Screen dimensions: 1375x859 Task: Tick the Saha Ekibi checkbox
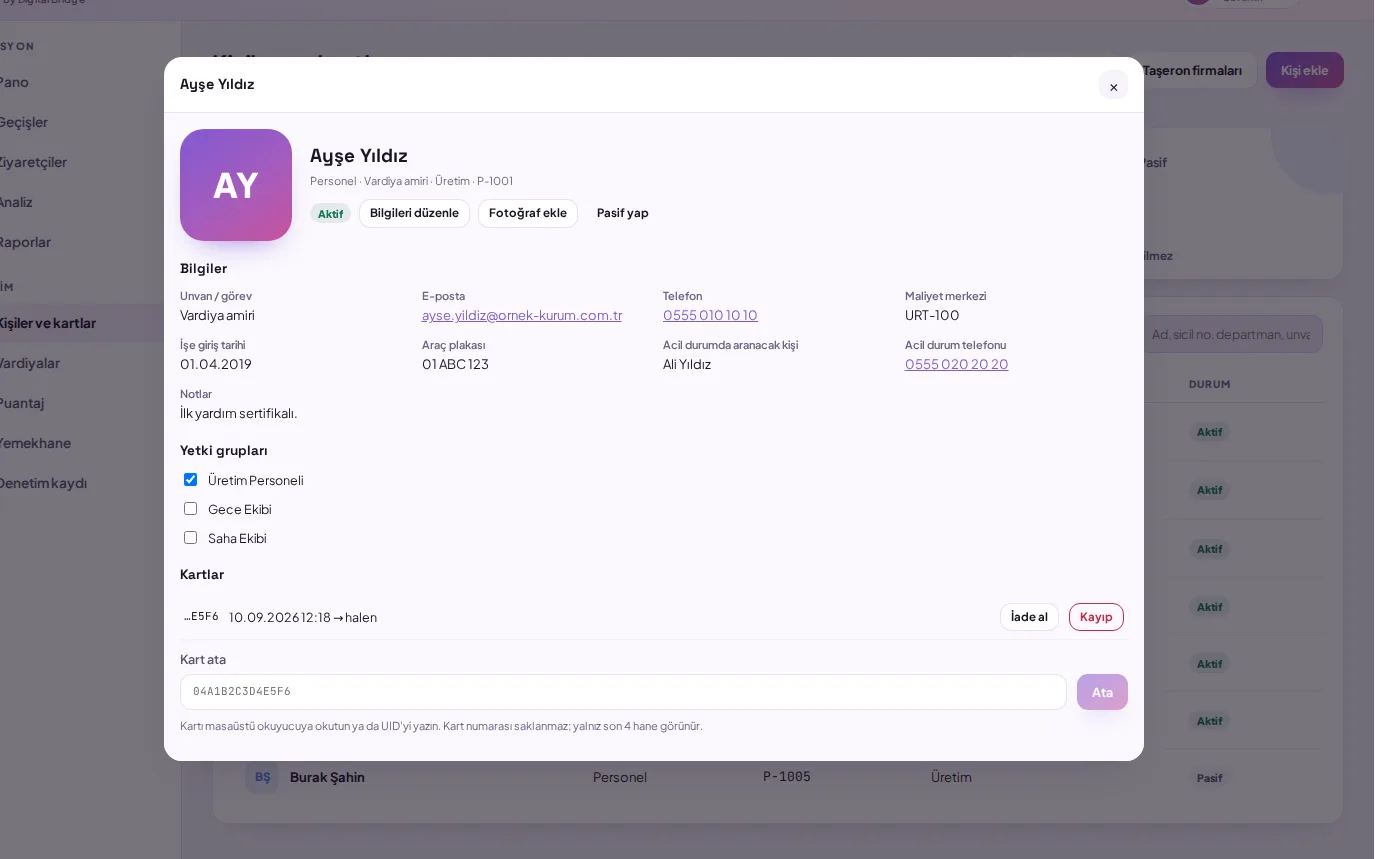[190, 538]
